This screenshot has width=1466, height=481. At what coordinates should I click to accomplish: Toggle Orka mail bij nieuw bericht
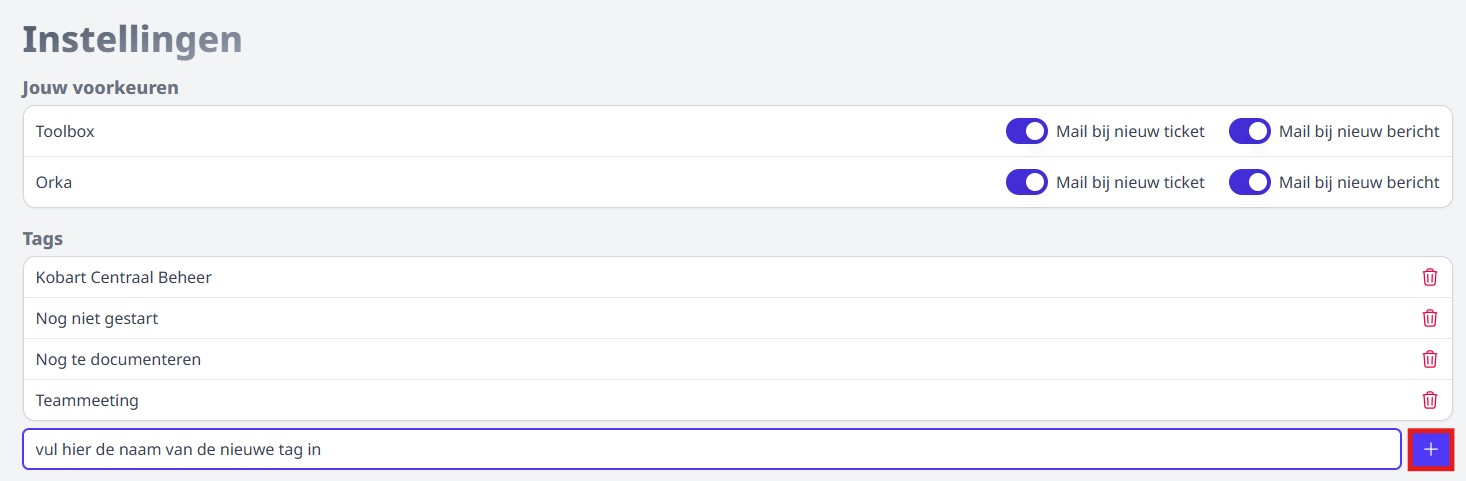tap(1249, 182)
